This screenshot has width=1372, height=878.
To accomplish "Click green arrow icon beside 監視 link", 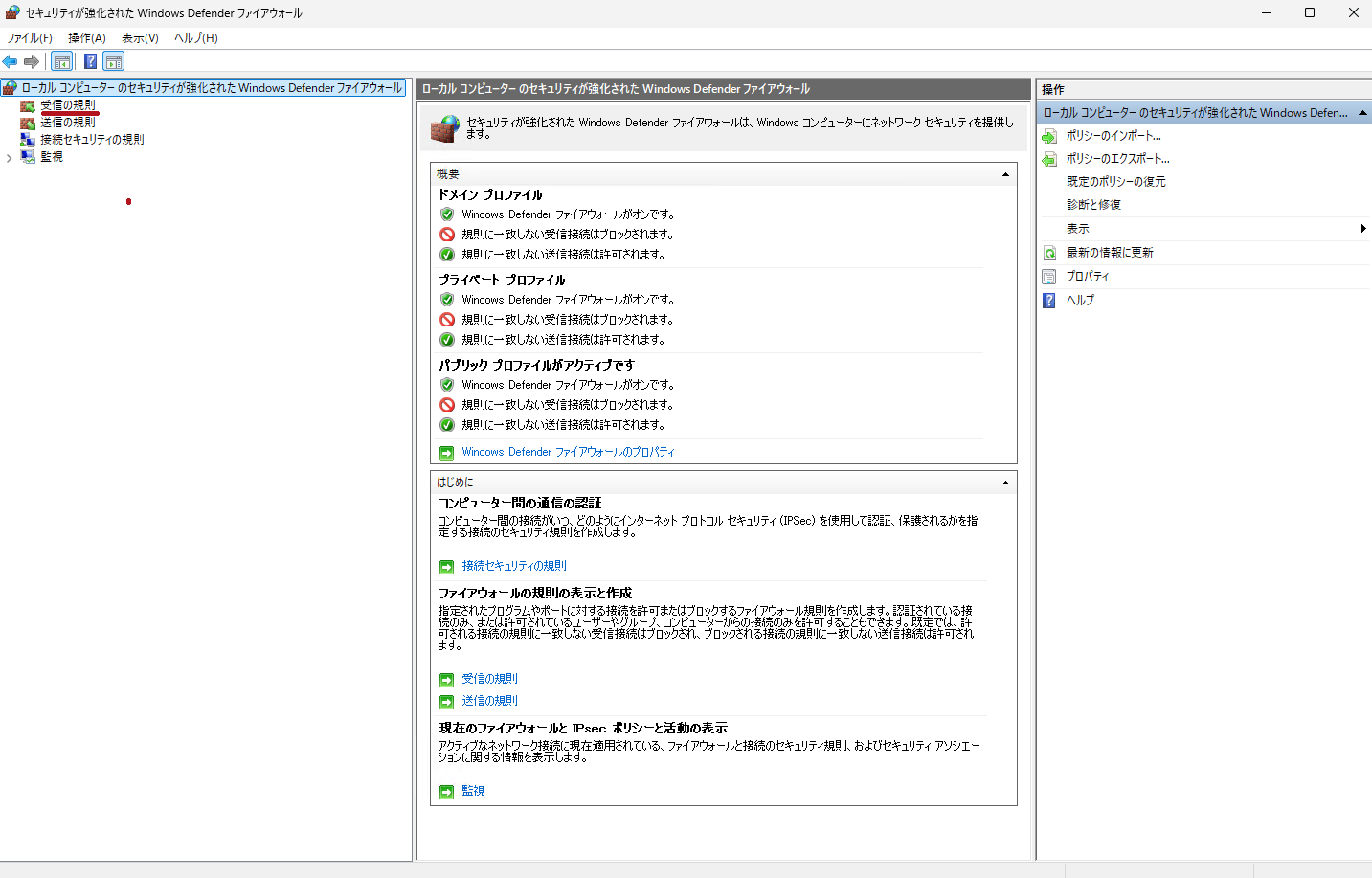I will [x=447, y=792].
